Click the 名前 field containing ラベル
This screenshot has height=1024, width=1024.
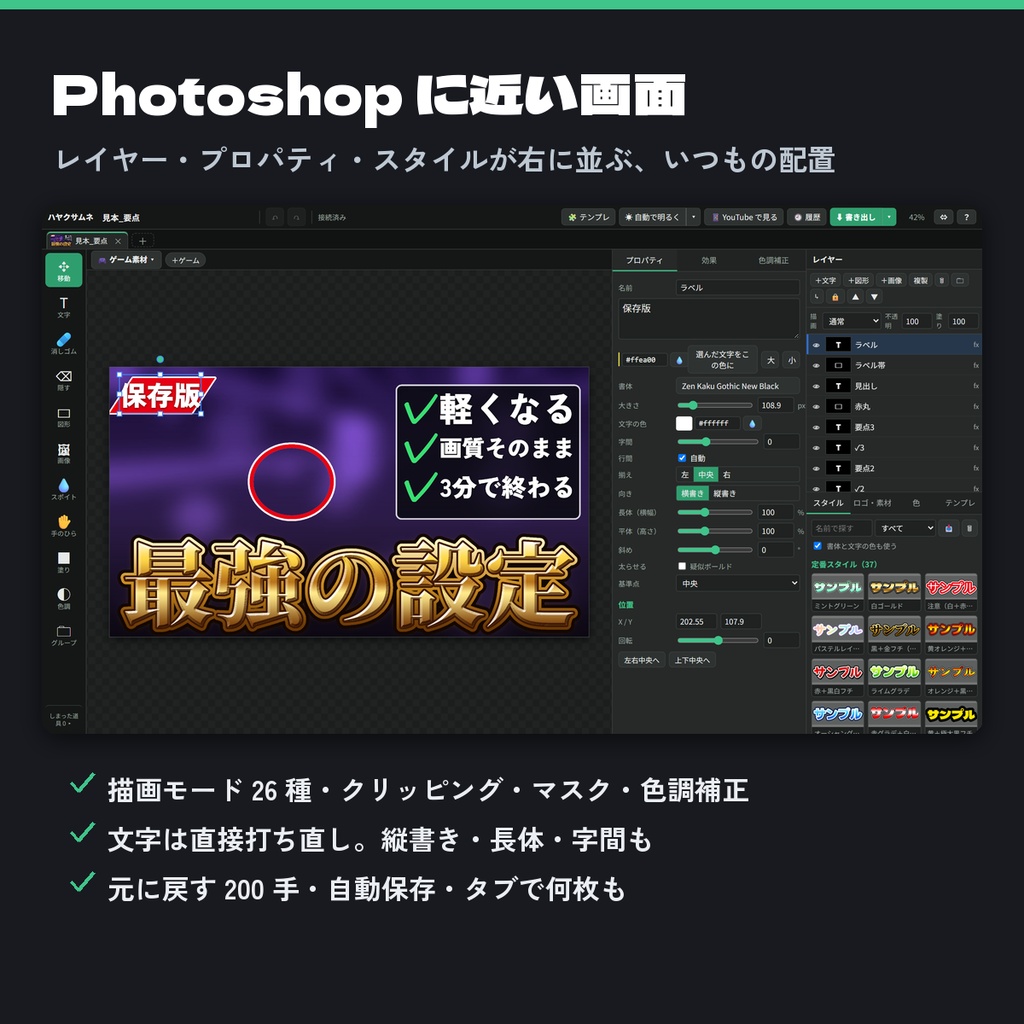click(738, 287)
